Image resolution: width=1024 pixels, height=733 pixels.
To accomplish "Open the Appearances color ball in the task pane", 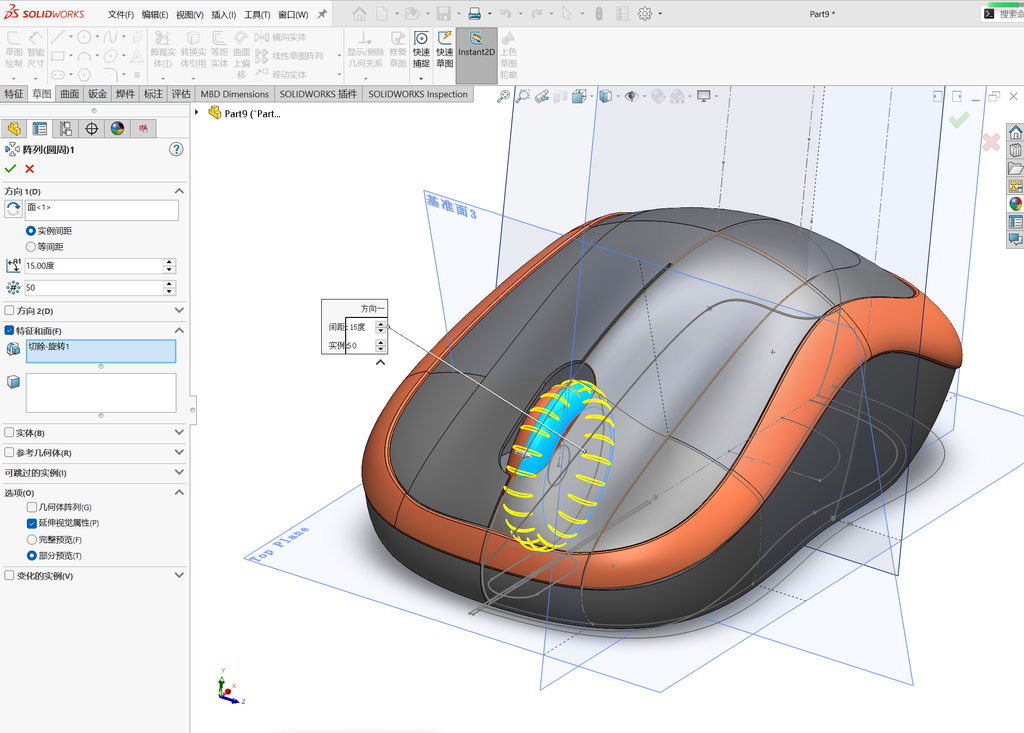I will tap(1016, 204).
